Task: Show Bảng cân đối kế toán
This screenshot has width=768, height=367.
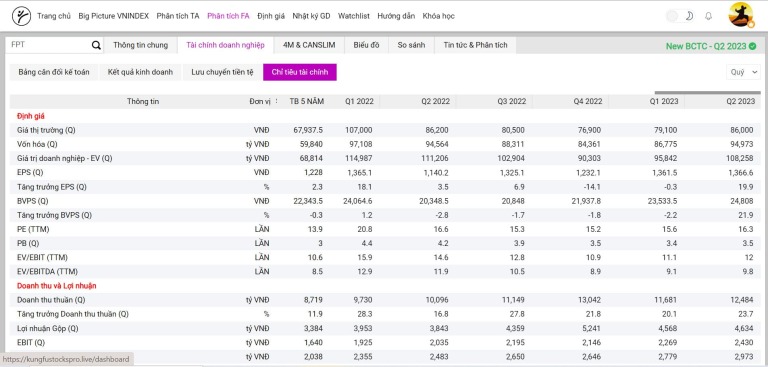Action: click(x=54, y=72)
